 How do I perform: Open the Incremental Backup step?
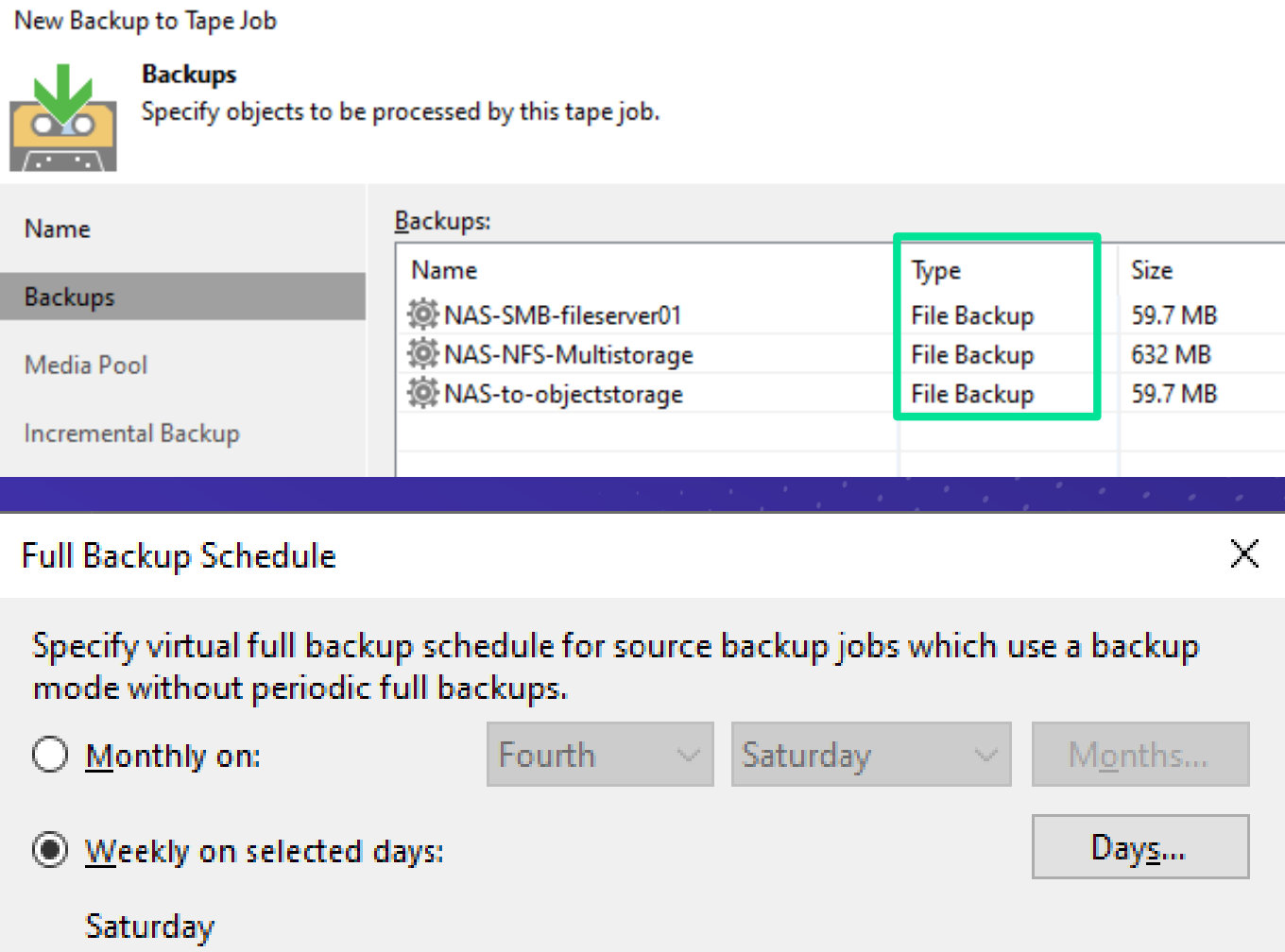pos(131,433)
